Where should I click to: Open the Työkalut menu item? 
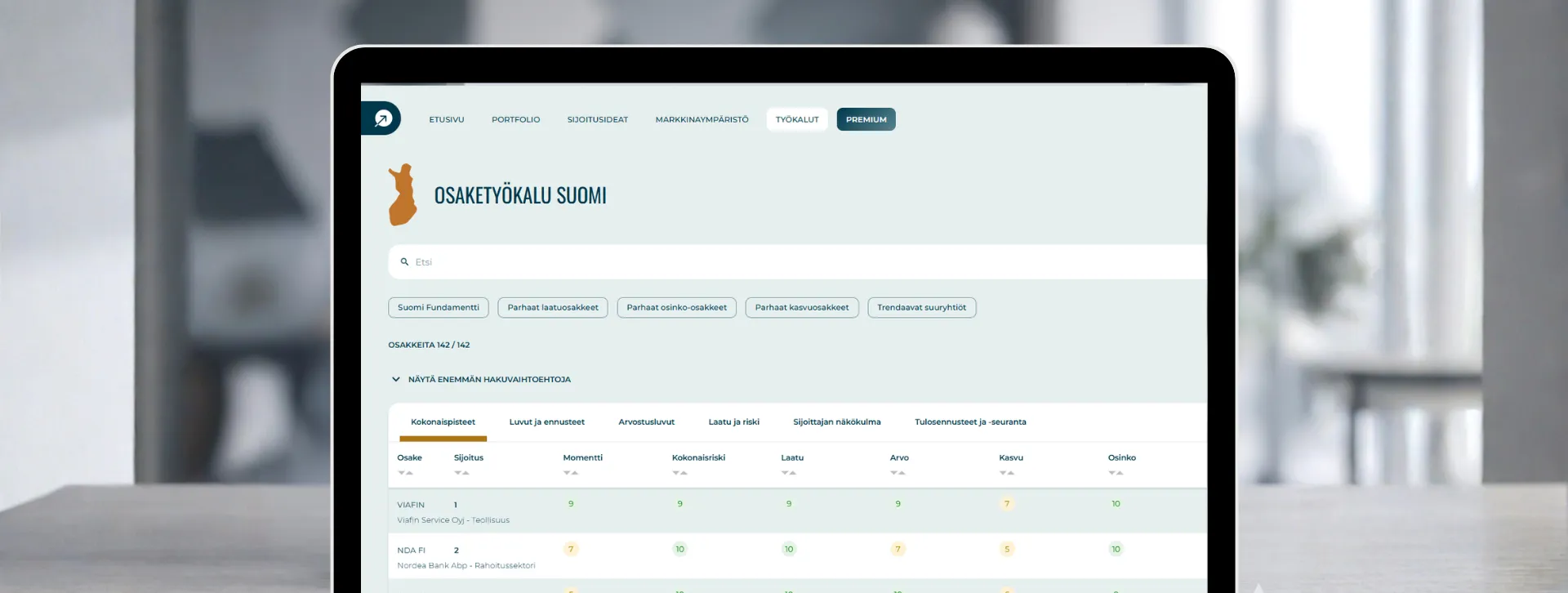coord(797,119)
